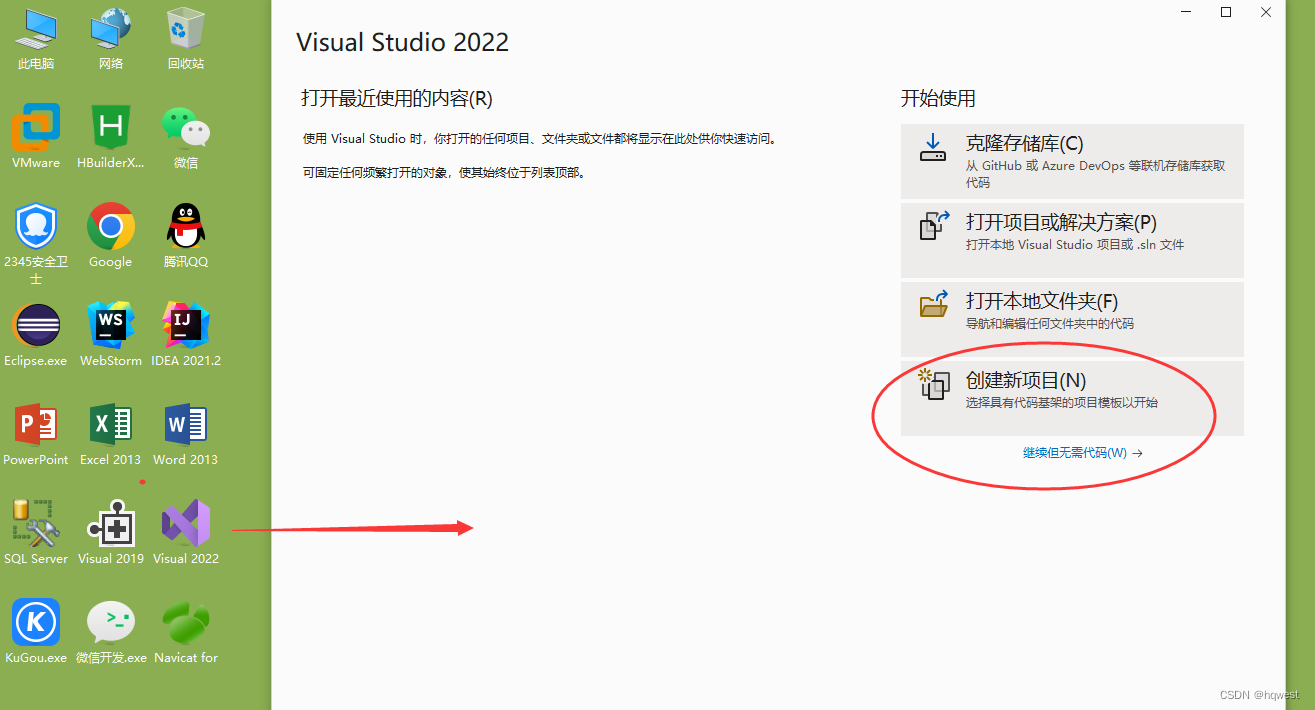The width and height of the screenshot is (1315, 710).
Task: Open the PowerPoint desktop shortcut
Action: [36, 434]
